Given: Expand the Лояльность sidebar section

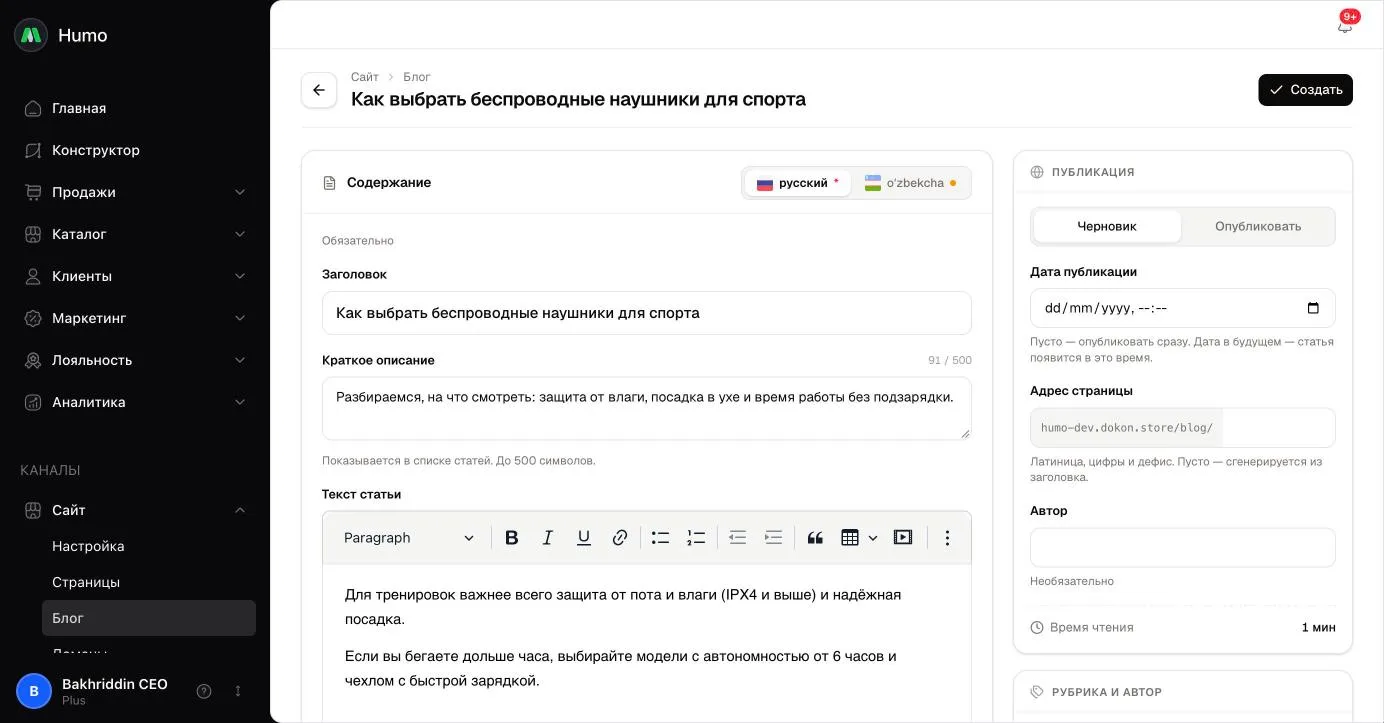Looking at the screenshot, I should 135,360.
